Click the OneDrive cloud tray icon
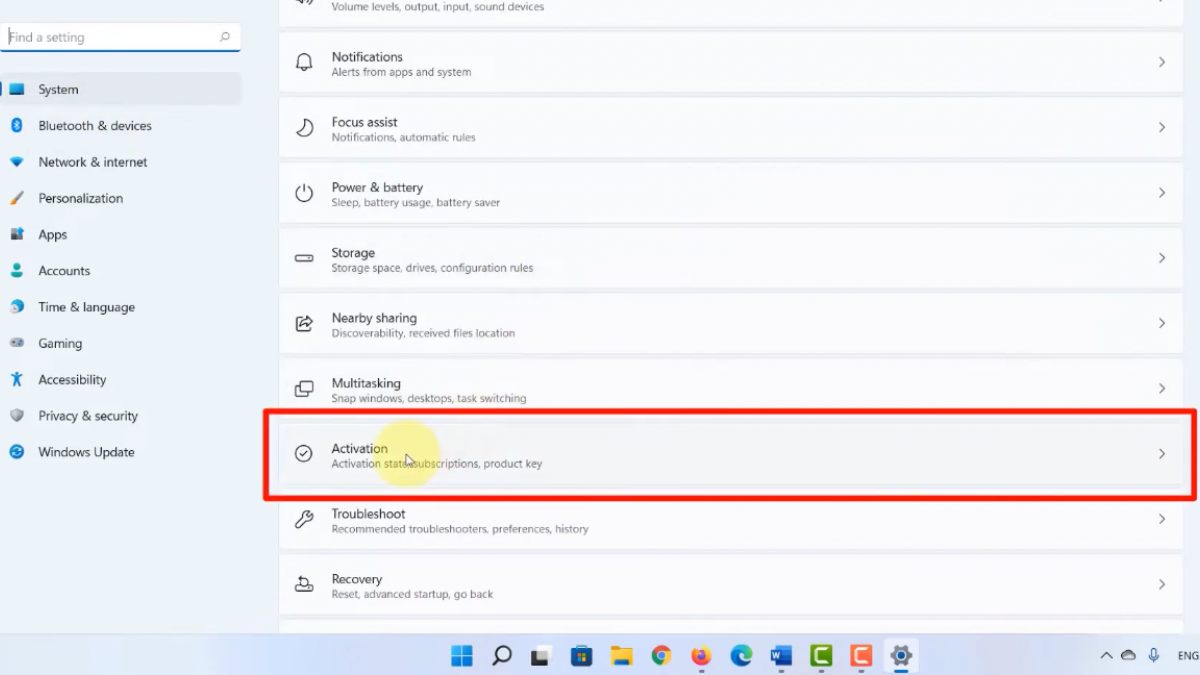Viewport: 1200px width, 675px height. pyautogui.click(x=1129, y=656)
